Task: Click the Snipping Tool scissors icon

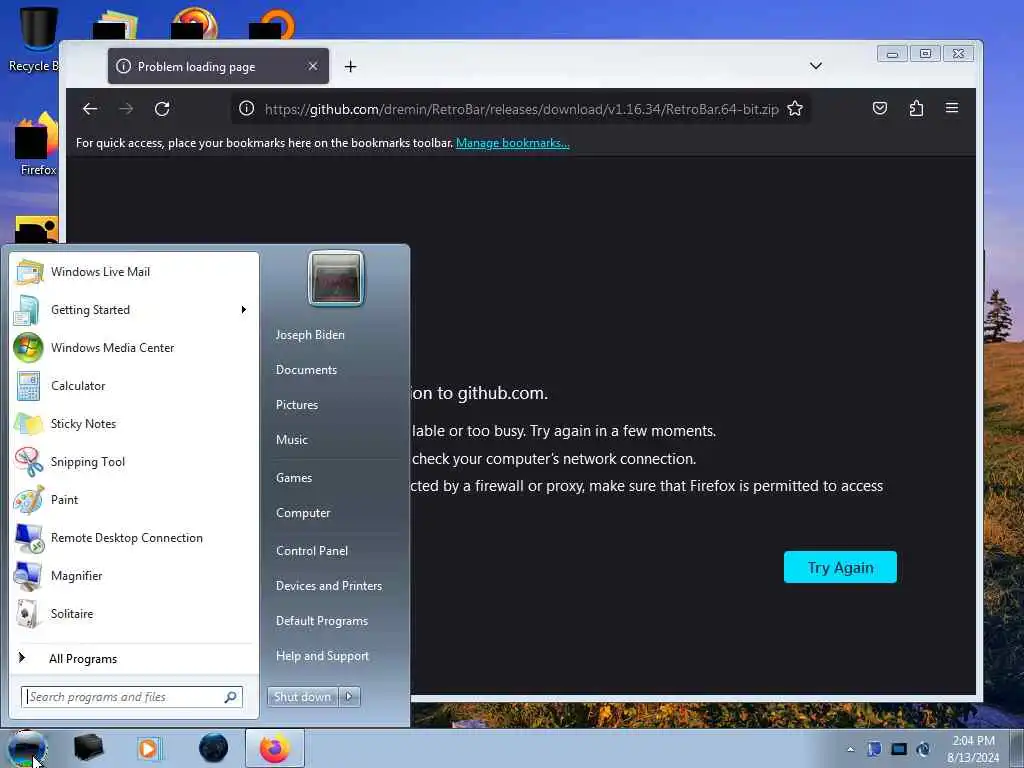Action: point(28,462)
